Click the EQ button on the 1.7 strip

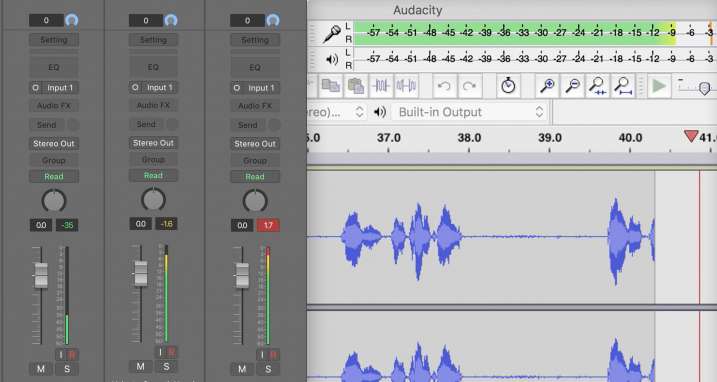(x=255, y=67)
